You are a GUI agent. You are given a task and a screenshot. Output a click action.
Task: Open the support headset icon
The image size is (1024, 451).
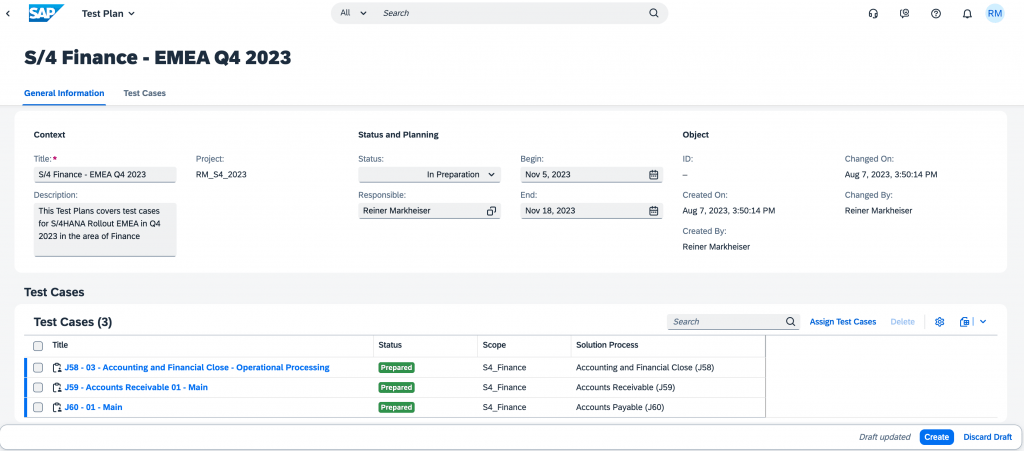[873, 13]
